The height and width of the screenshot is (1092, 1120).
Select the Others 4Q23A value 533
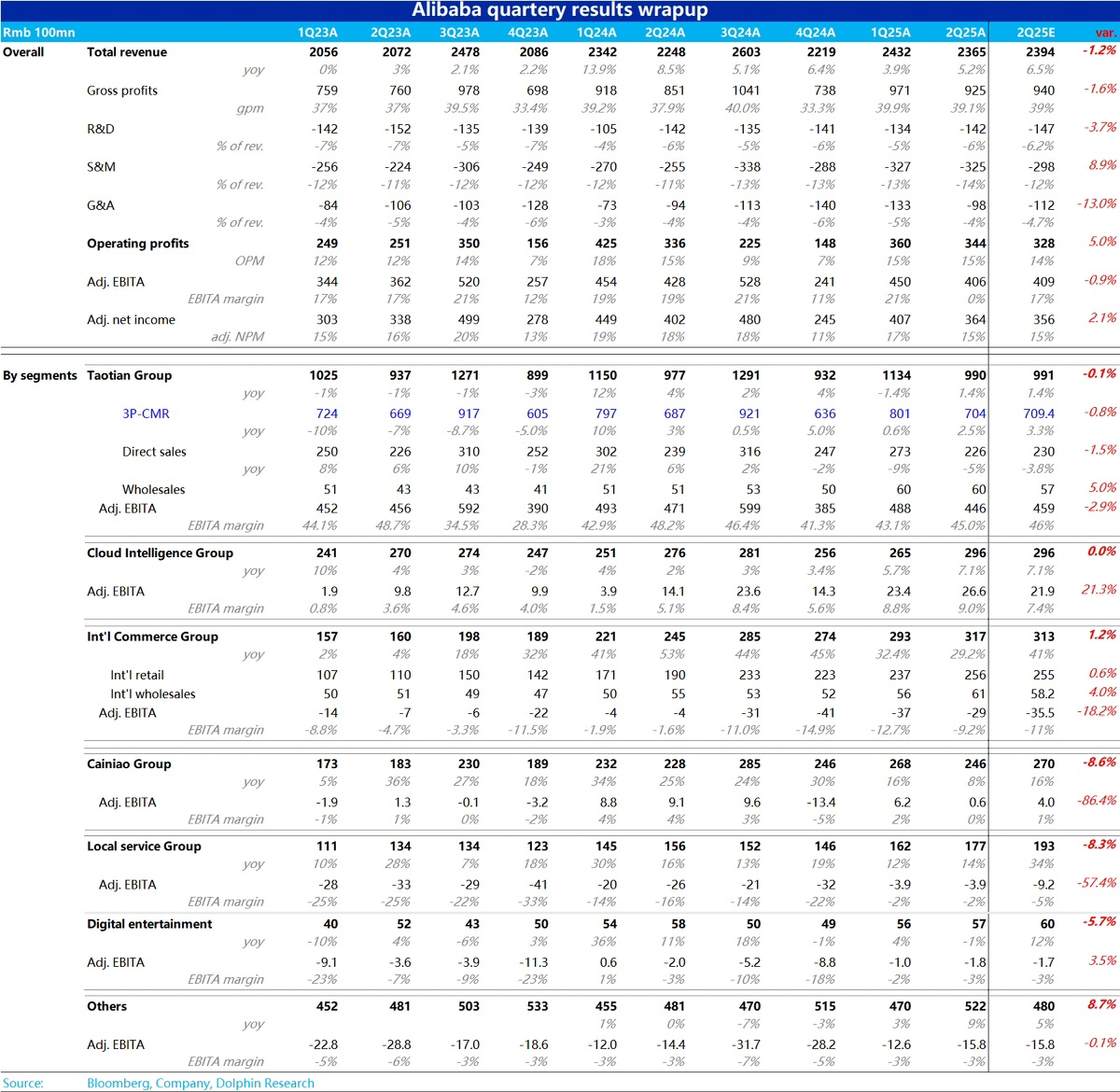pyautogui.click(x=538, y=1006)
